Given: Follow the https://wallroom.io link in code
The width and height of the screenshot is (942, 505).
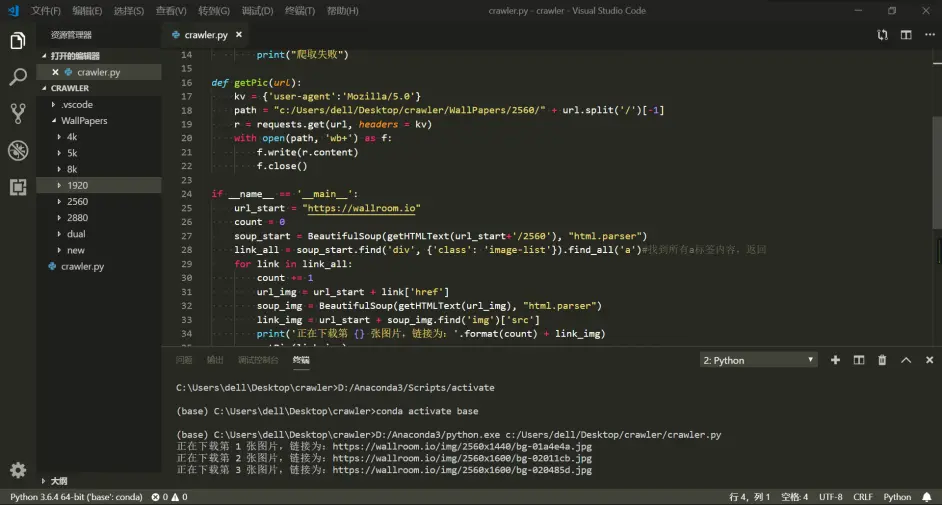Looking at the screenshot, I should pos(361,208).
